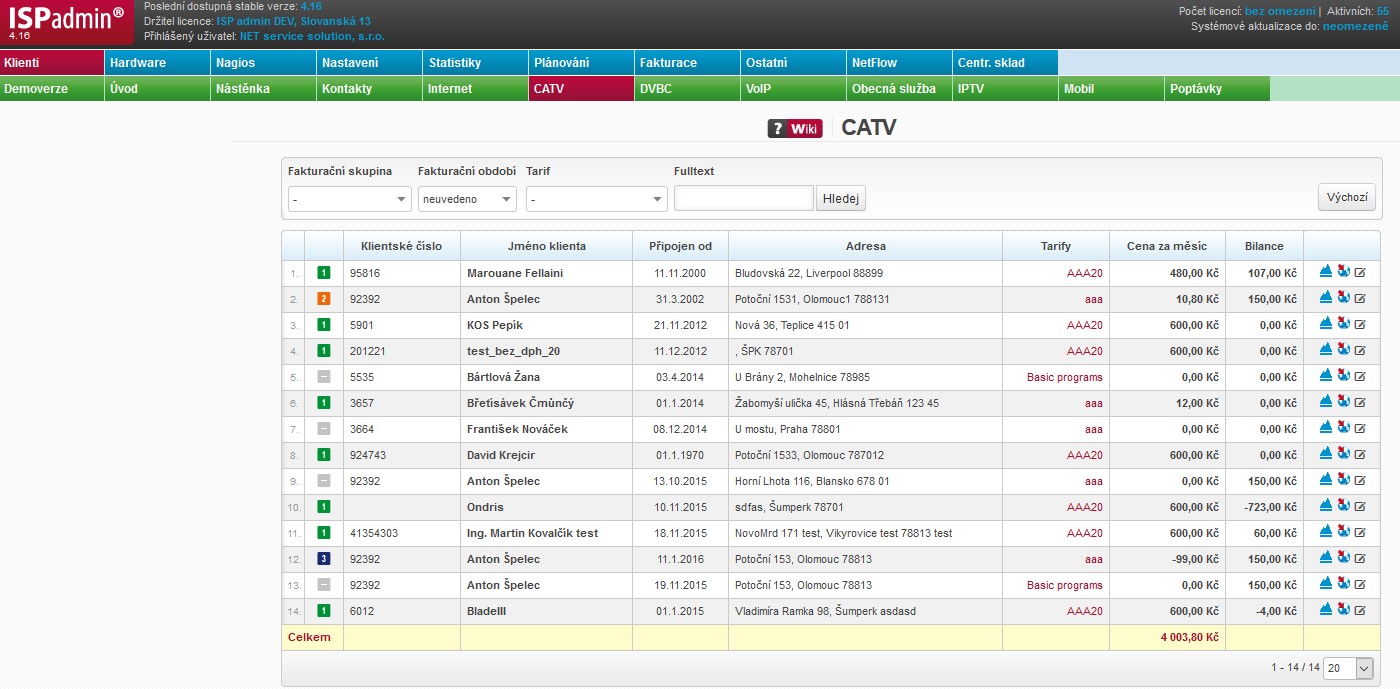This screenshot has height=689, width=1400.
Task: Click orange status badge 2 for Anton Špelec
Action: point(323,298)
